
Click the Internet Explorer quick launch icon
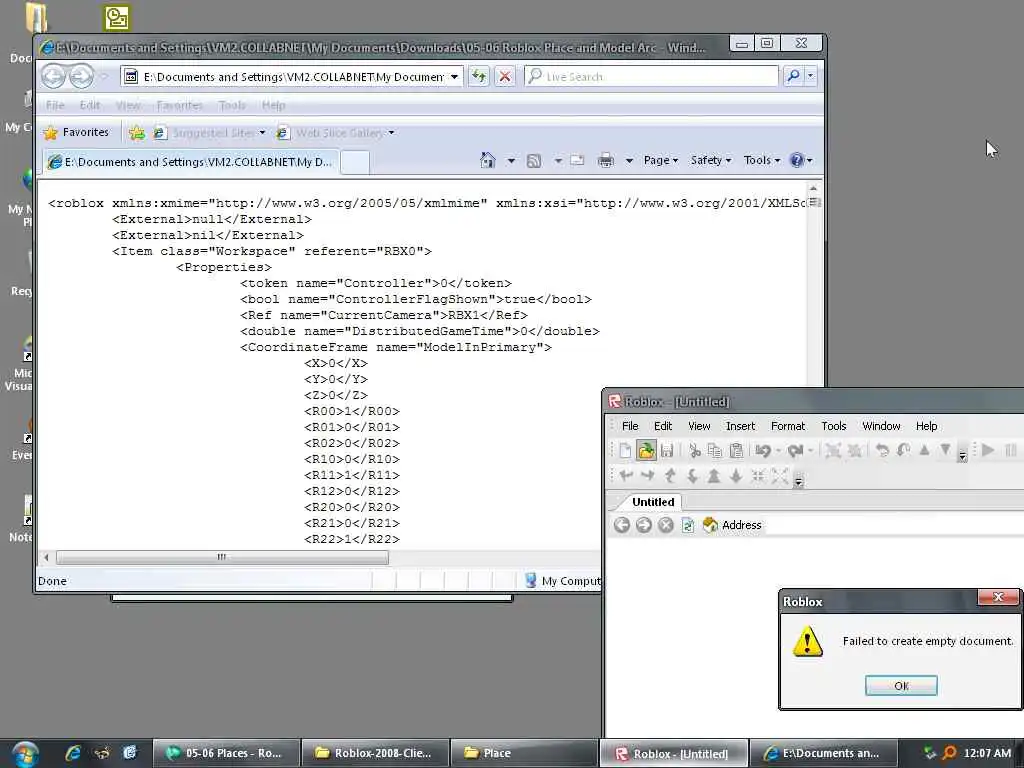click(x=73, y=753)
